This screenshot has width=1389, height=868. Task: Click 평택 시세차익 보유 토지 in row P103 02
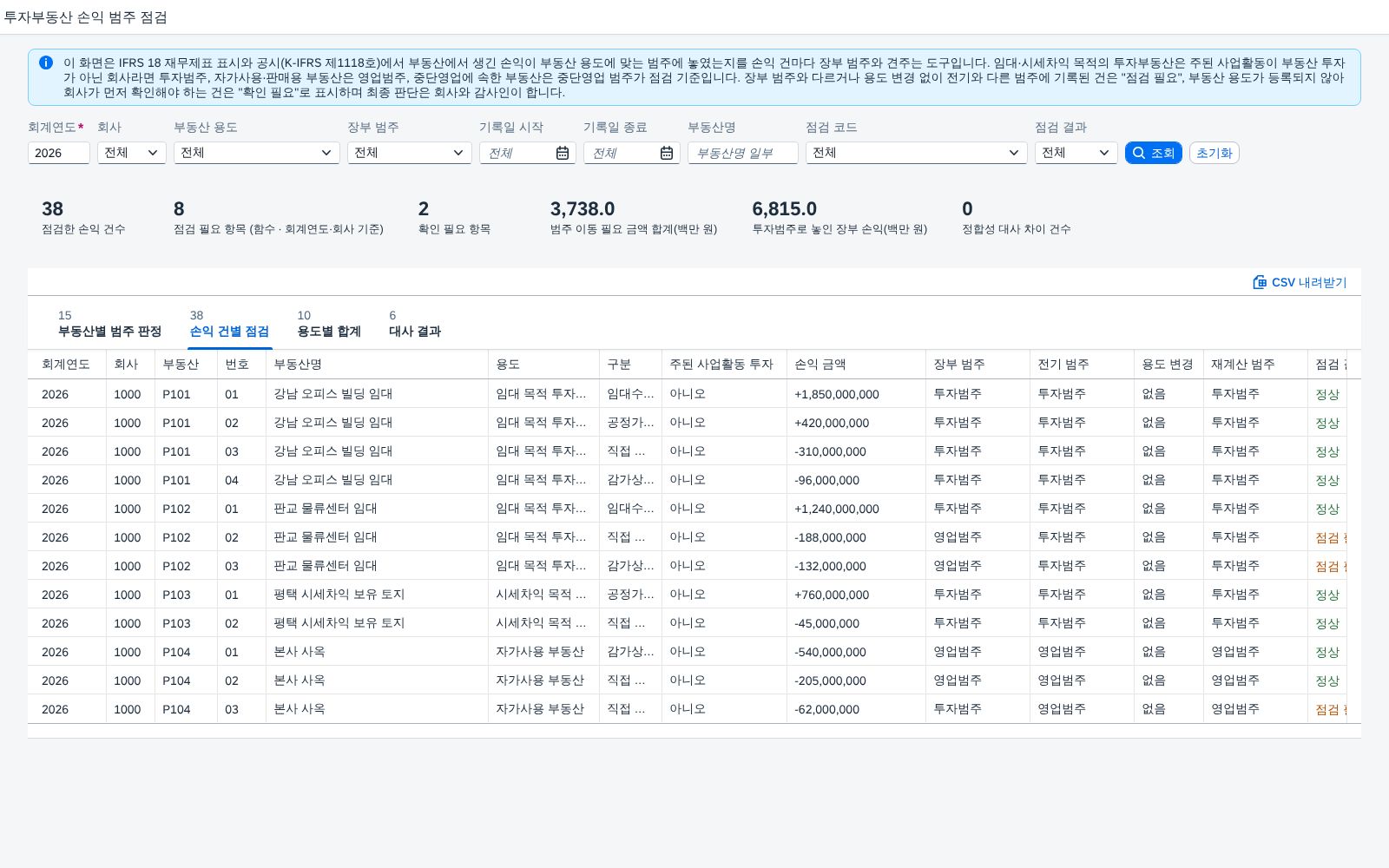pyautogui.click(x=339, y=623)
